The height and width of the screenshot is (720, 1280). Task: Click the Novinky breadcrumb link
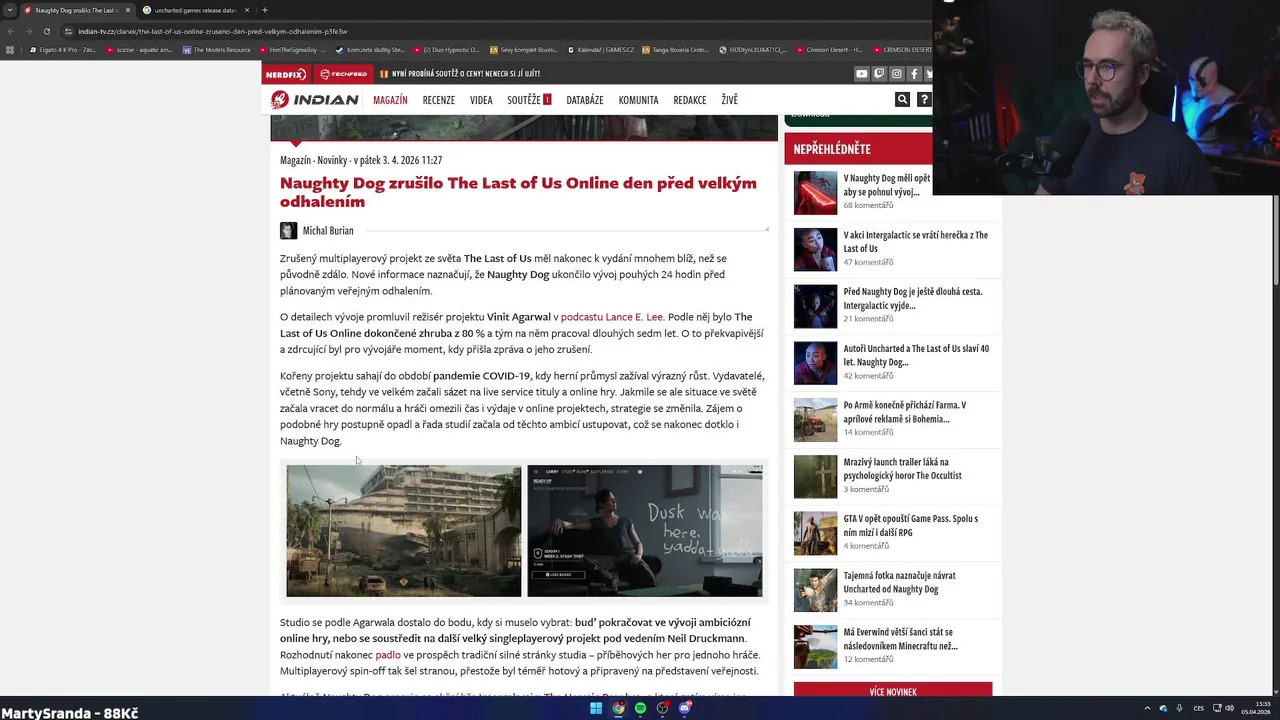pyautogui.click(x=332, y=160)
